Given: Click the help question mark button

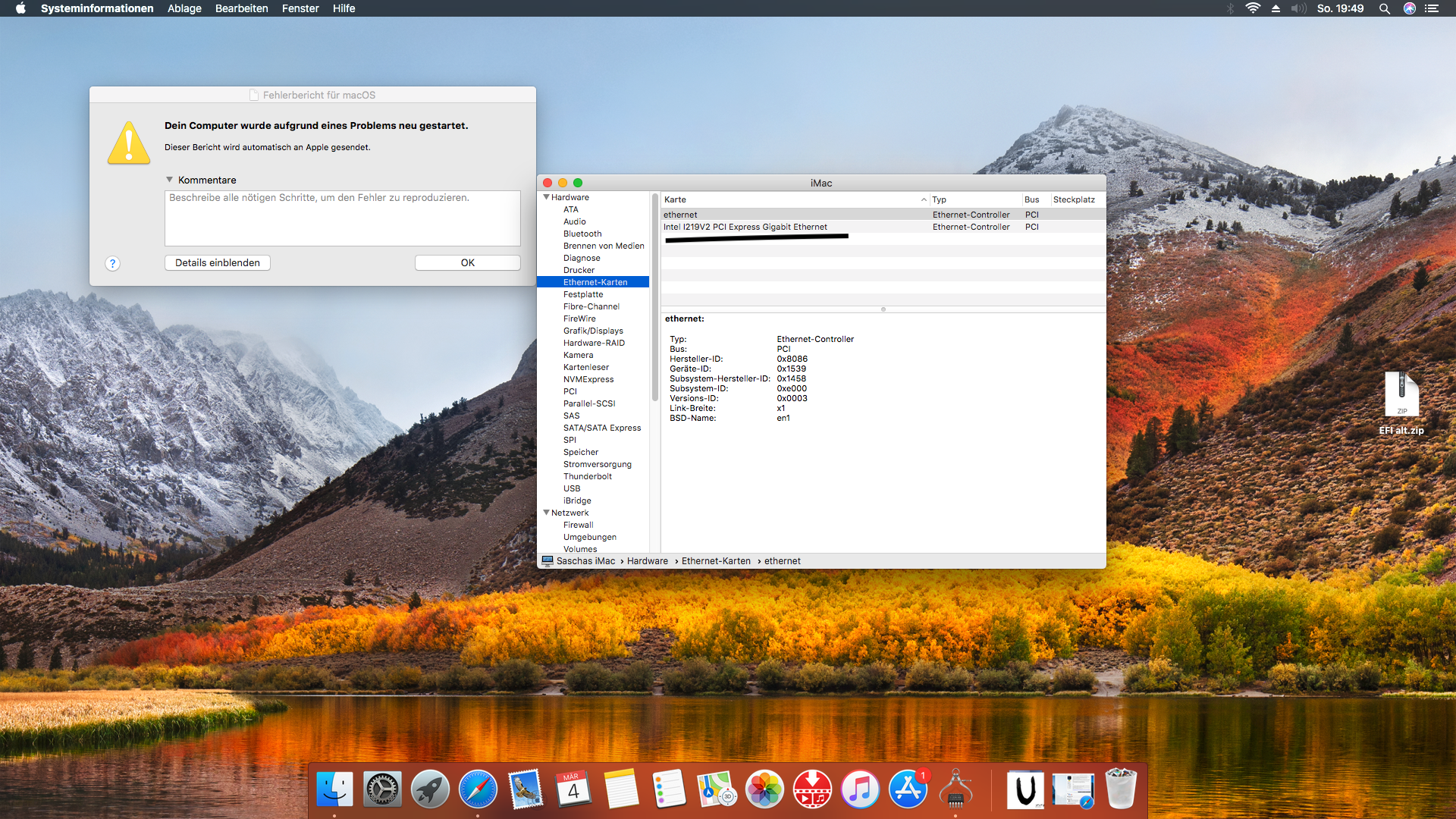Looking at the screenshot, I should click(x=112, y=263).
